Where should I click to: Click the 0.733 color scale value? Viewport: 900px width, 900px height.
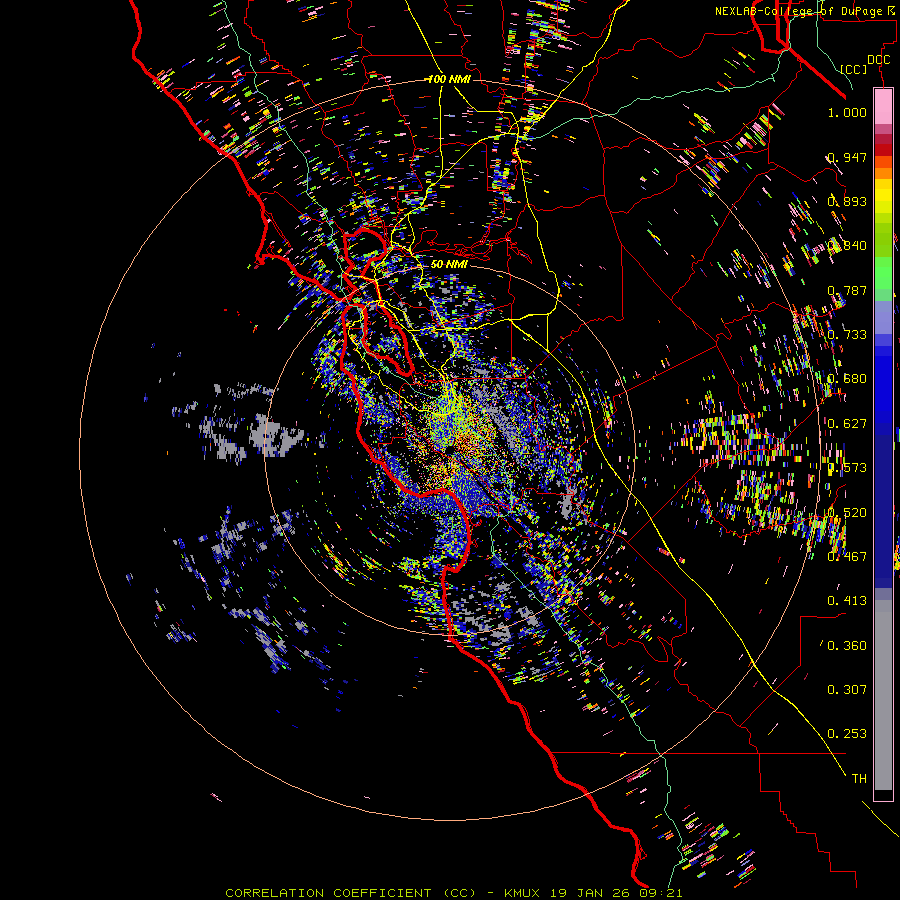pos(847,335)
